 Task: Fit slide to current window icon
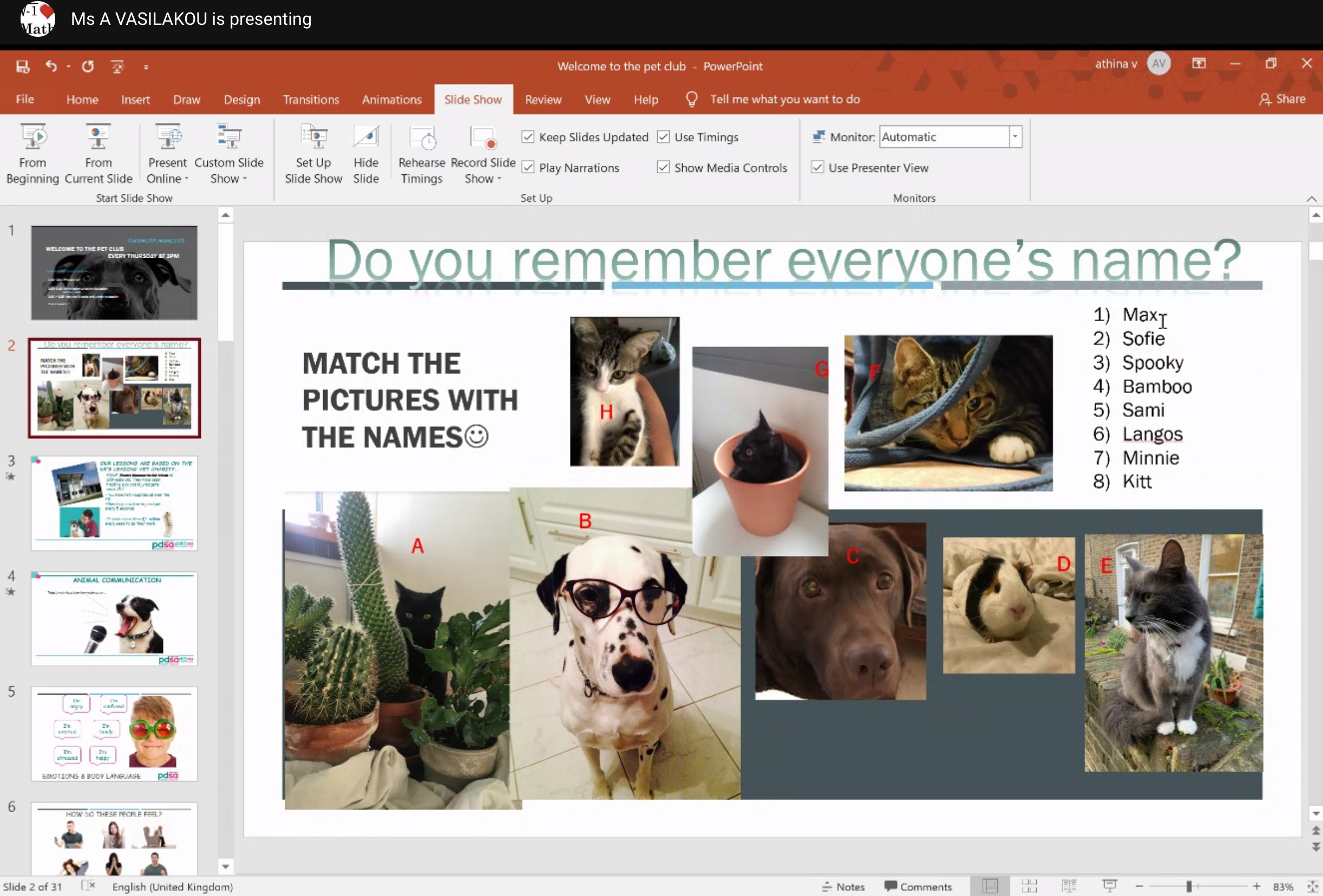[1312, 886]
